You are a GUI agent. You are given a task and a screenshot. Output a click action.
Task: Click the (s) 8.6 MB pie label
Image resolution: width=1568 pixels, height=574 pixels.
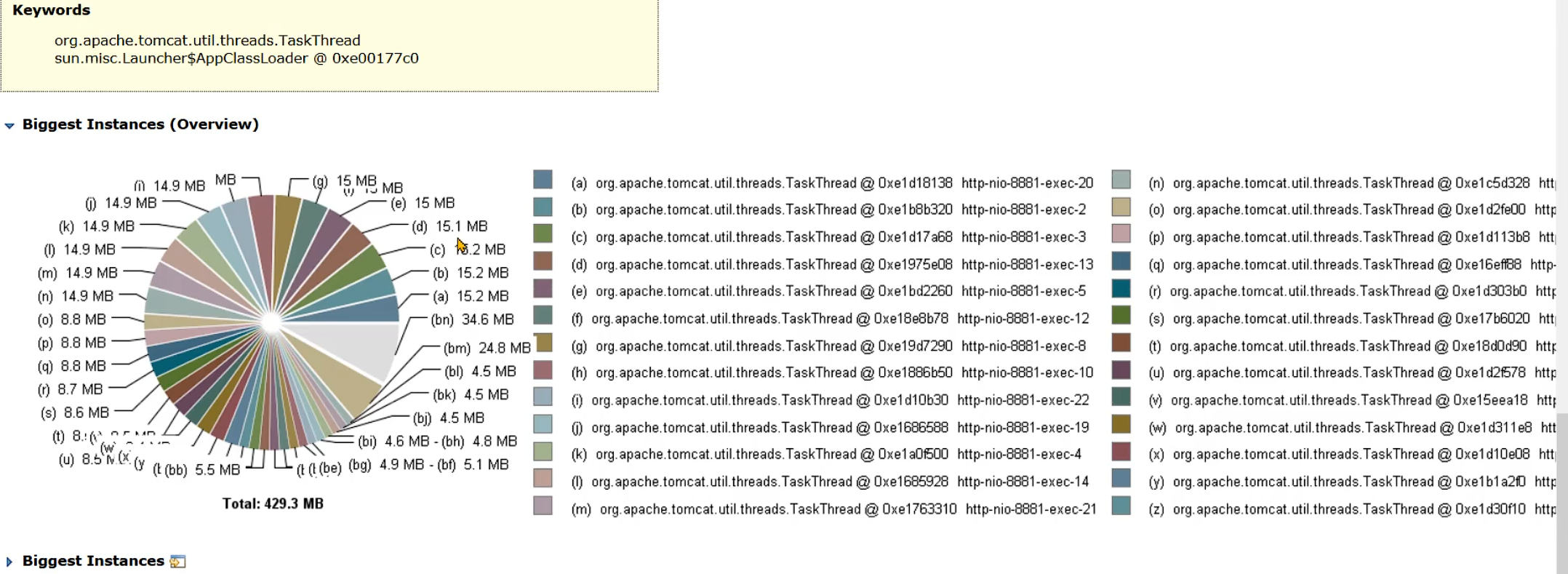(x=75, y=412)
